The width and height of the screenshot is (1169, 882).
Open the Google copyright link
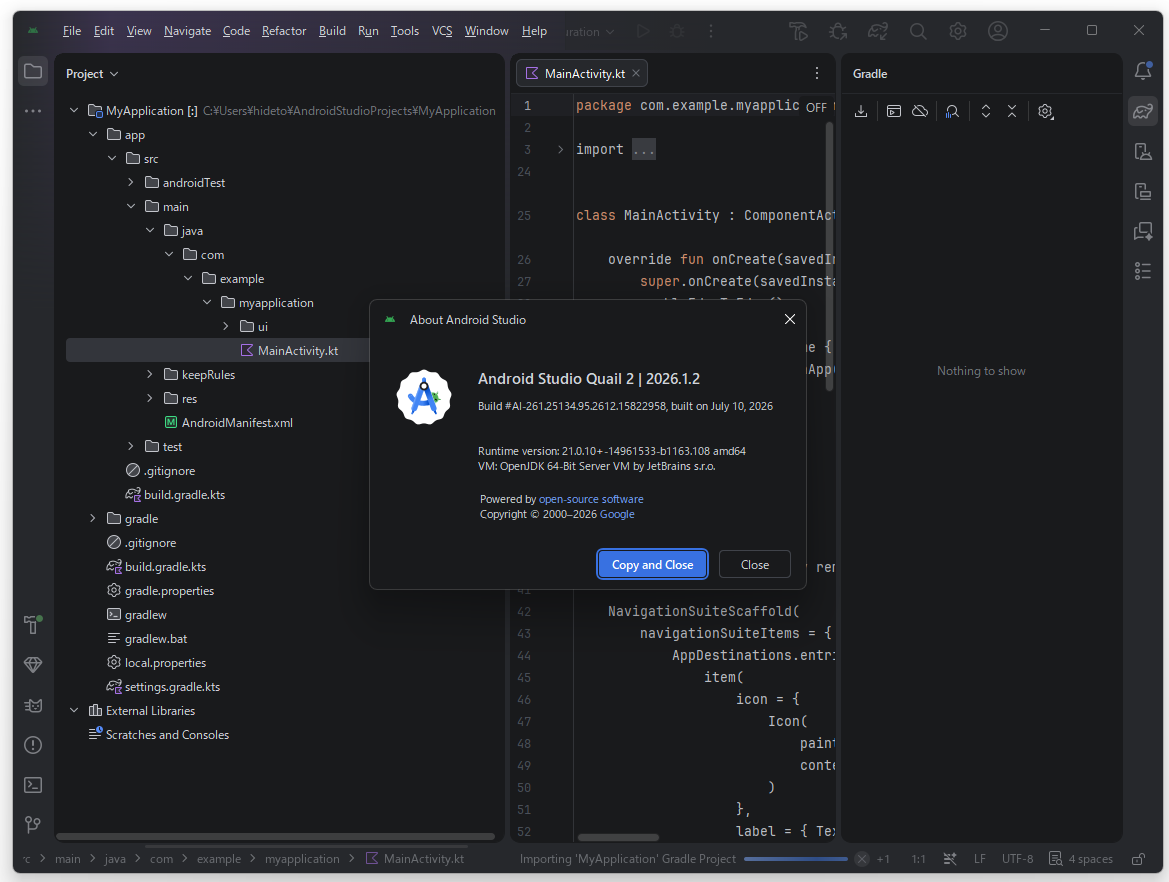point(617,514)
